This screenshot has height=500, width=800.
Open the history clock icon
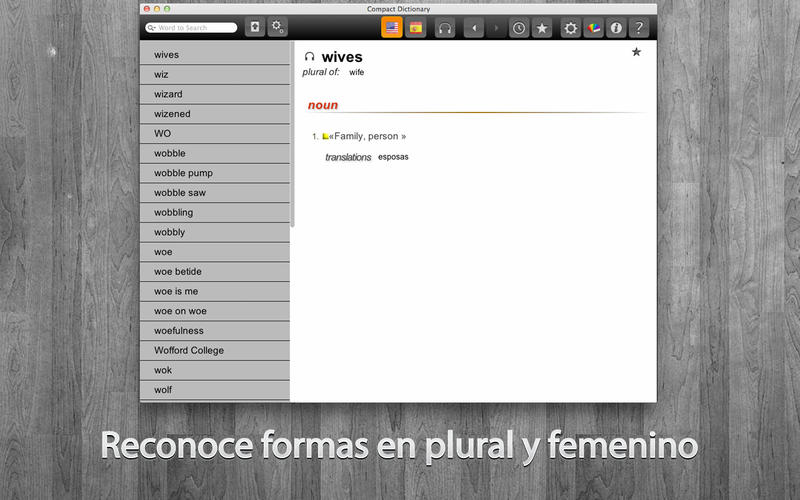point(519,28)
